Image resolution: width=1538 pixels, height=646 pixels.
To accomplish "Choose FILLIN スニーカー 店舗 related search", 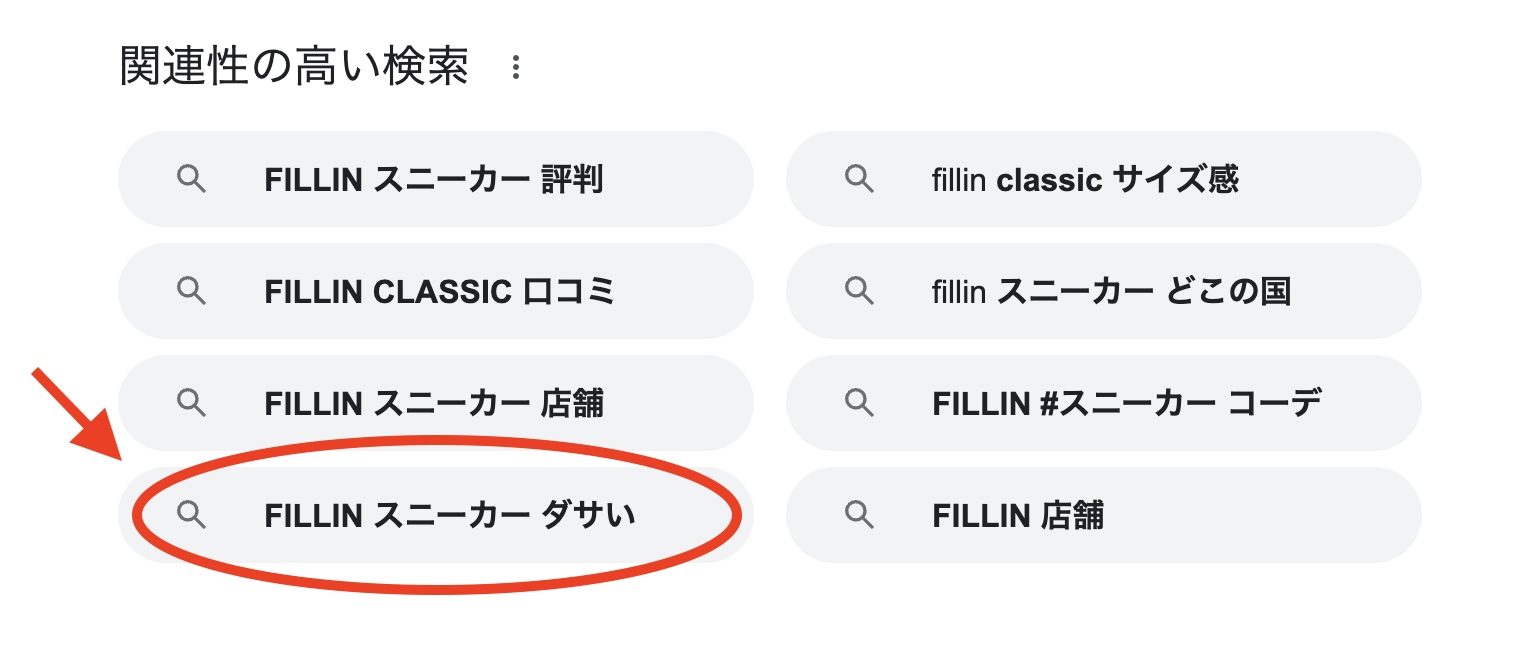I will coord(435,403).
